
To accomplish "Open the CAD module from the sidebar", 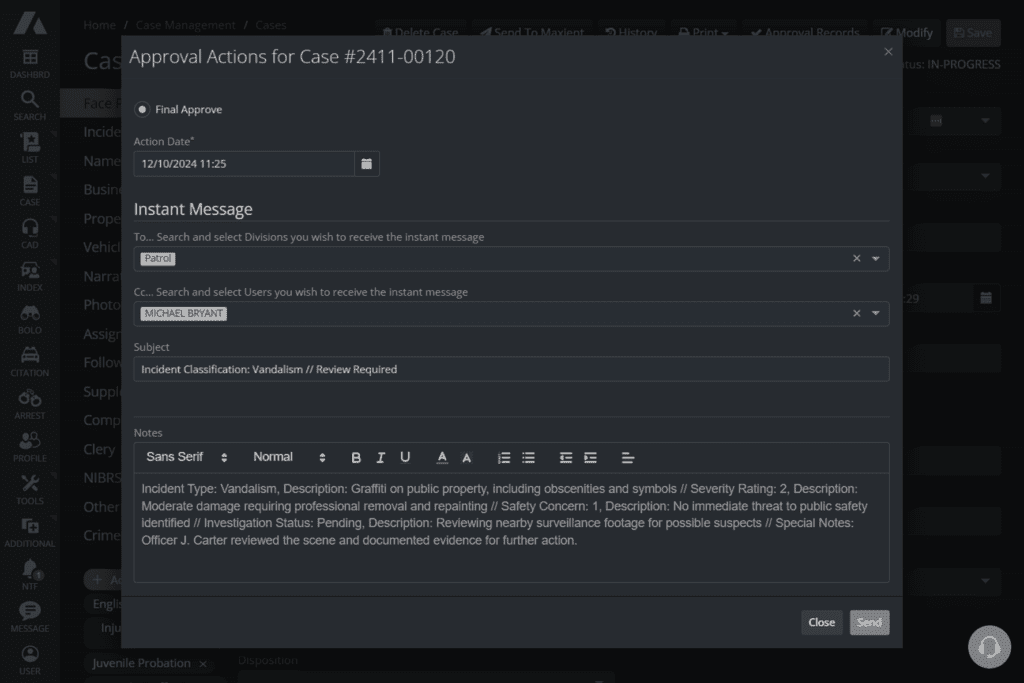I will (29, 228).
